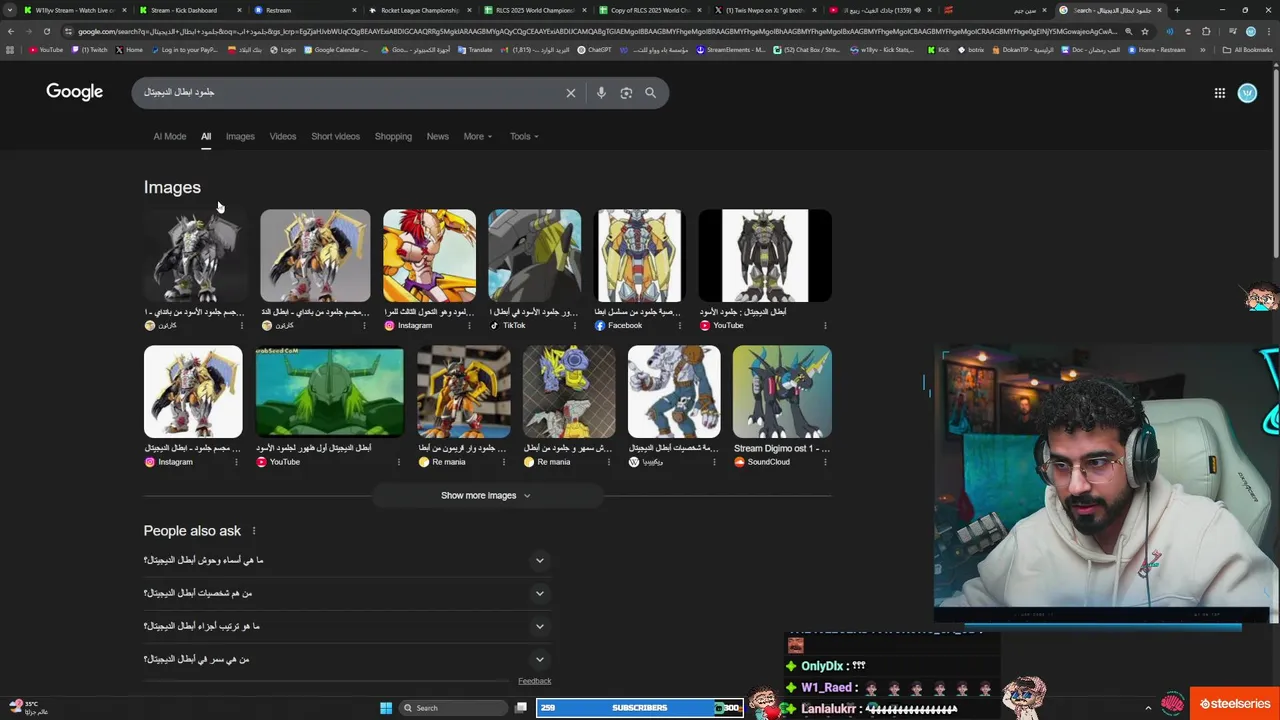Image resolution: width=1280 pixels, height=720 pixels.
Task: Switch to Shopping results tab
Action: point(393,136)
